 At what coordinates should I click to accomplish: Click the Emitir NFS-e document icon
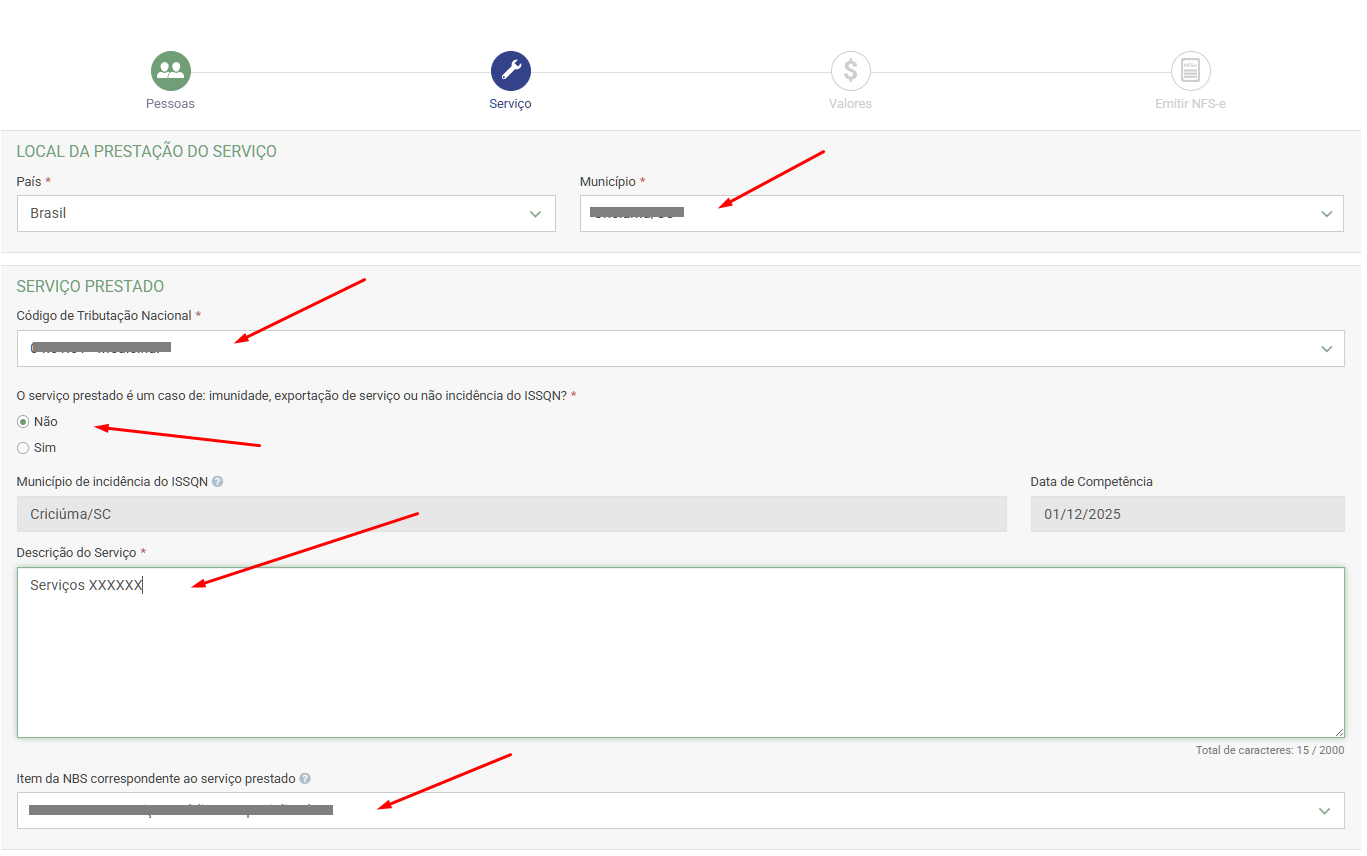click(x=1190, y=71)
